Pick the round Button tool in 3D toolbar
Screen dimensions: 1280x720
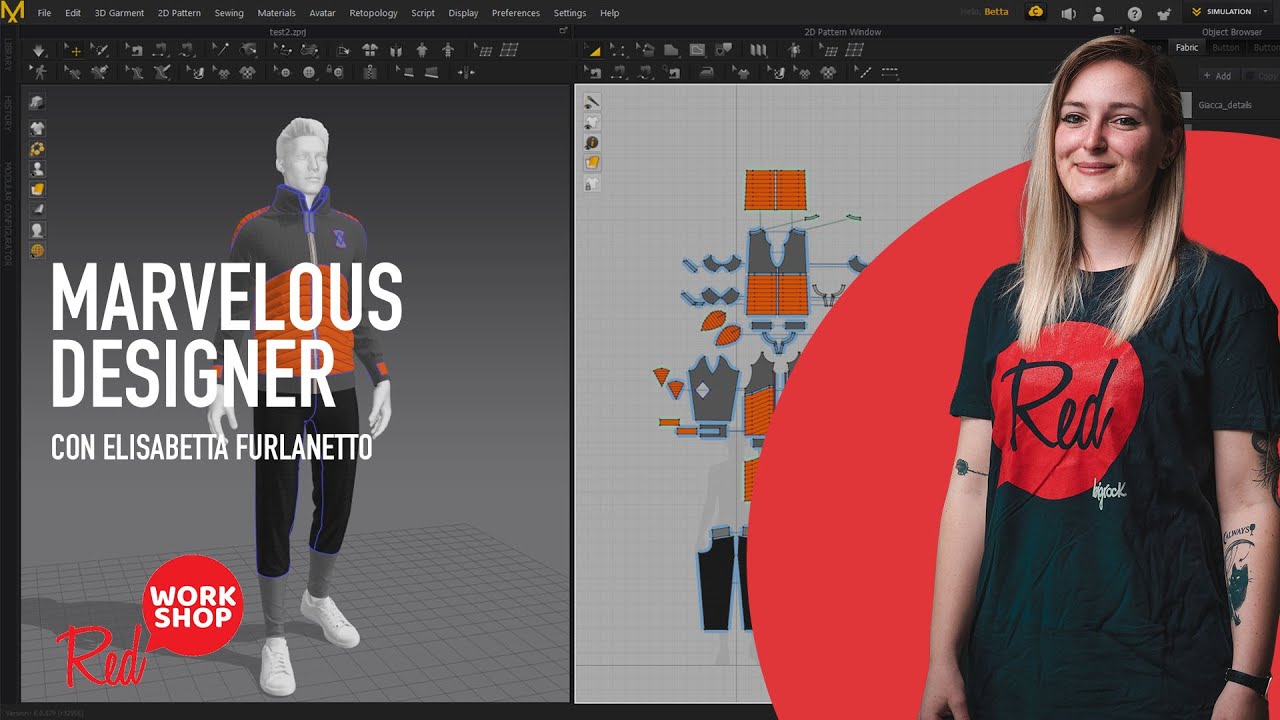pyautogui.click(x=309, y=72)
